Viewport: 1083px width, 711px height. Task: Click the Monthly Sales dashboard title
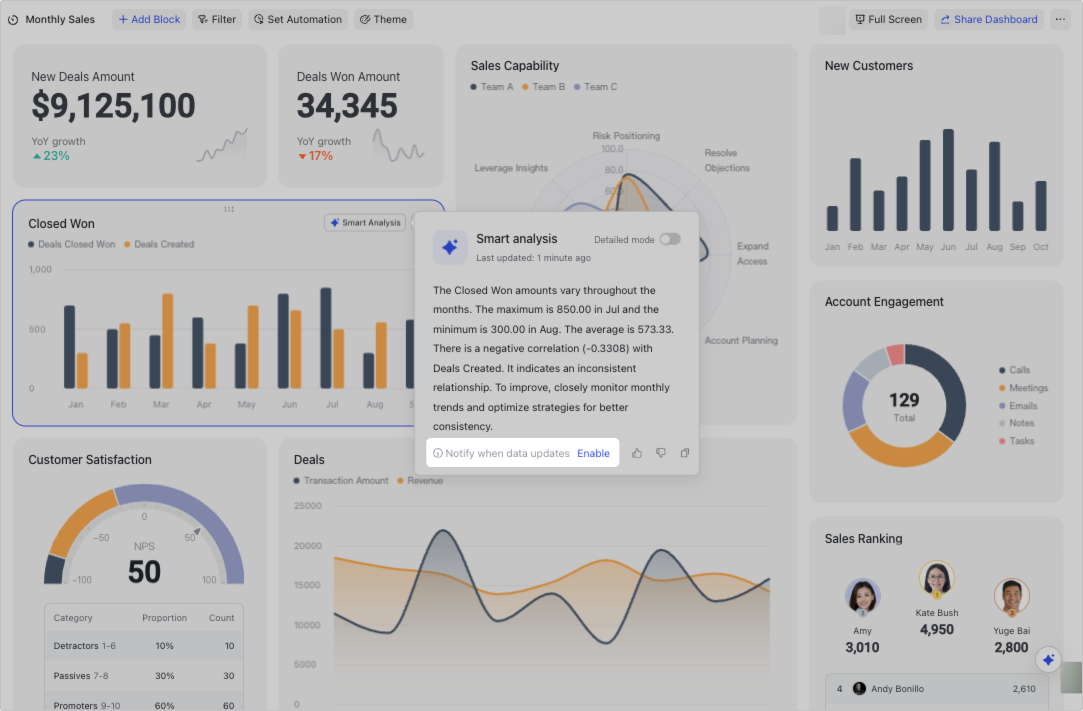[60, 19]
